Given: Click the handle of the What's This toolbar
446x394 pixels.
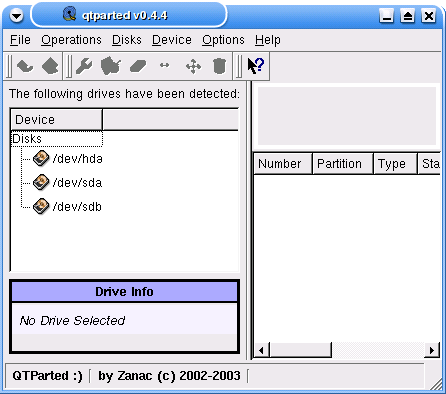Looking at the screenshot, I should pyautogui.click(x=239, y=66).
